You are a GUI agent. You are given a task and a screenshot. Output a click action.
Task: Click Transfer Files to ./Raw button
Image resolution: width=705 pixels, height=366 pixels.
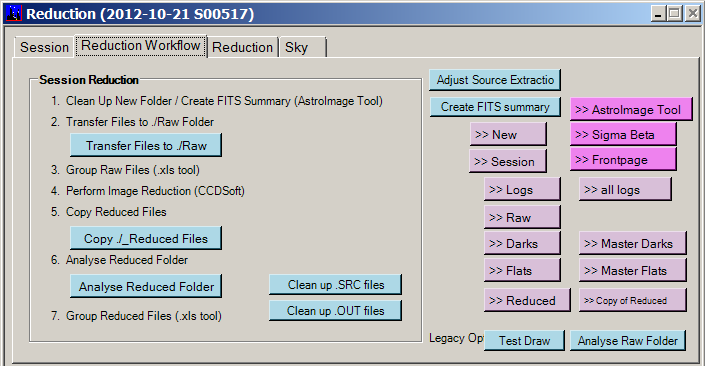[x=146, y=145]
